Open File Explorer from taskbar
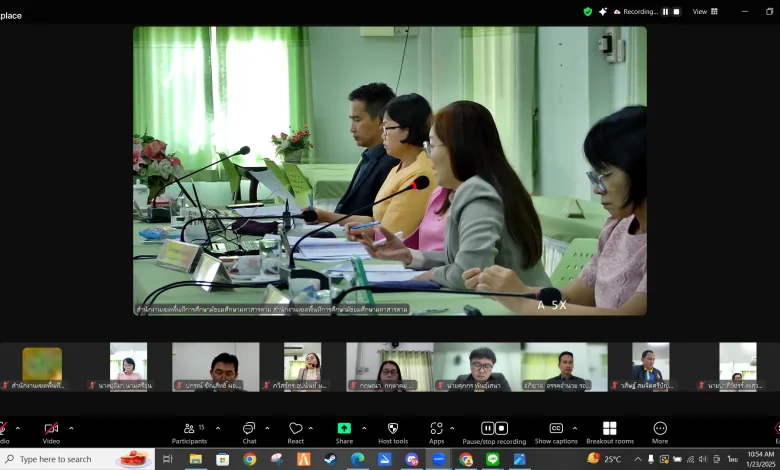Viewport: 780px width, 470px height. pos(196,459)
